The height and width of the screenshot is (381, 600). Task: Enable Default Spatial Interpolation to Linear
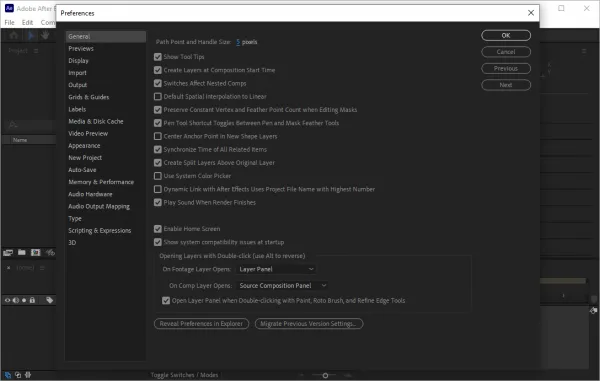pos(158,96)
